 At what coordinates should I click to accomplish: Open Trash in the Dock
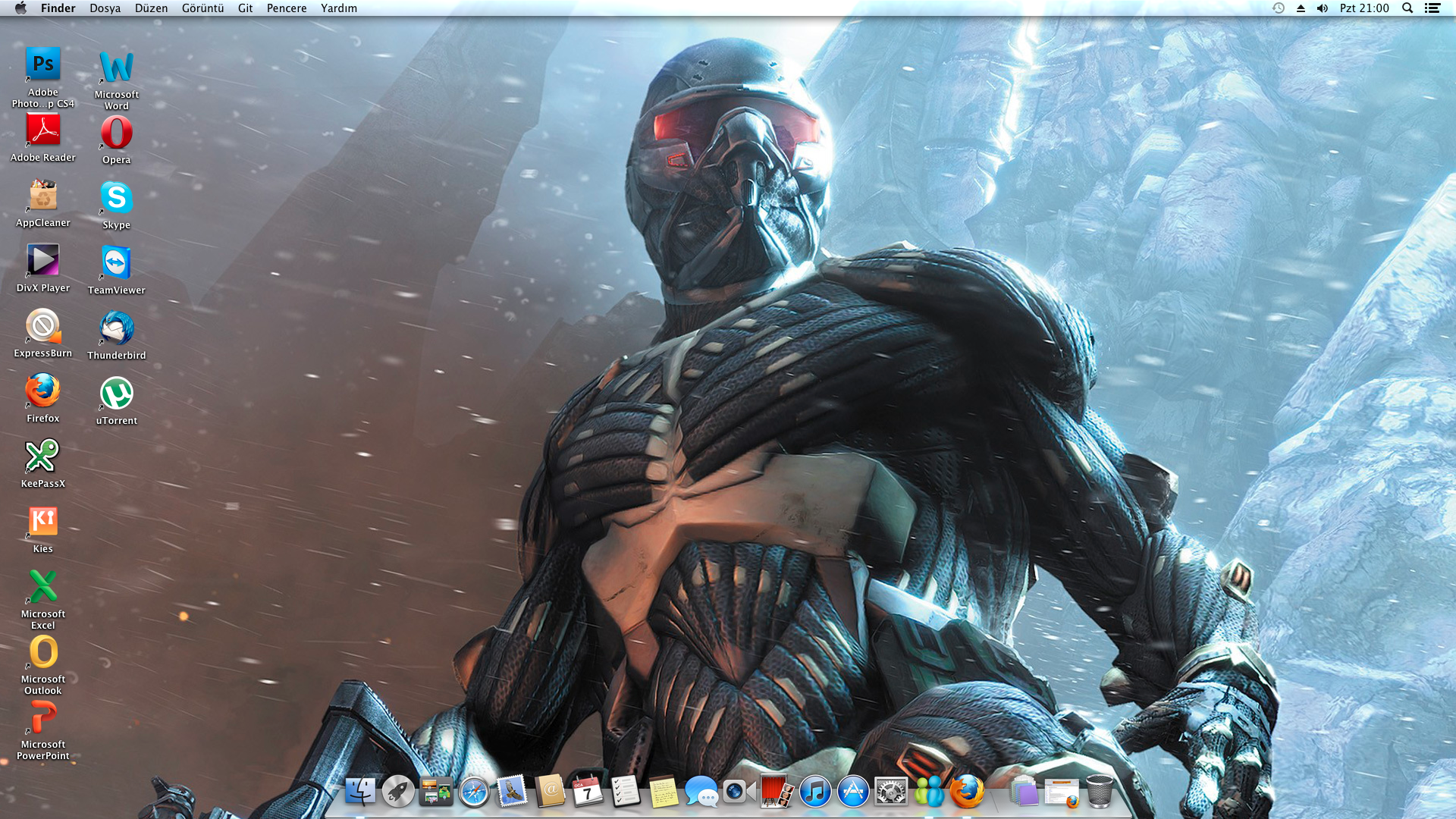point(1100,792)
